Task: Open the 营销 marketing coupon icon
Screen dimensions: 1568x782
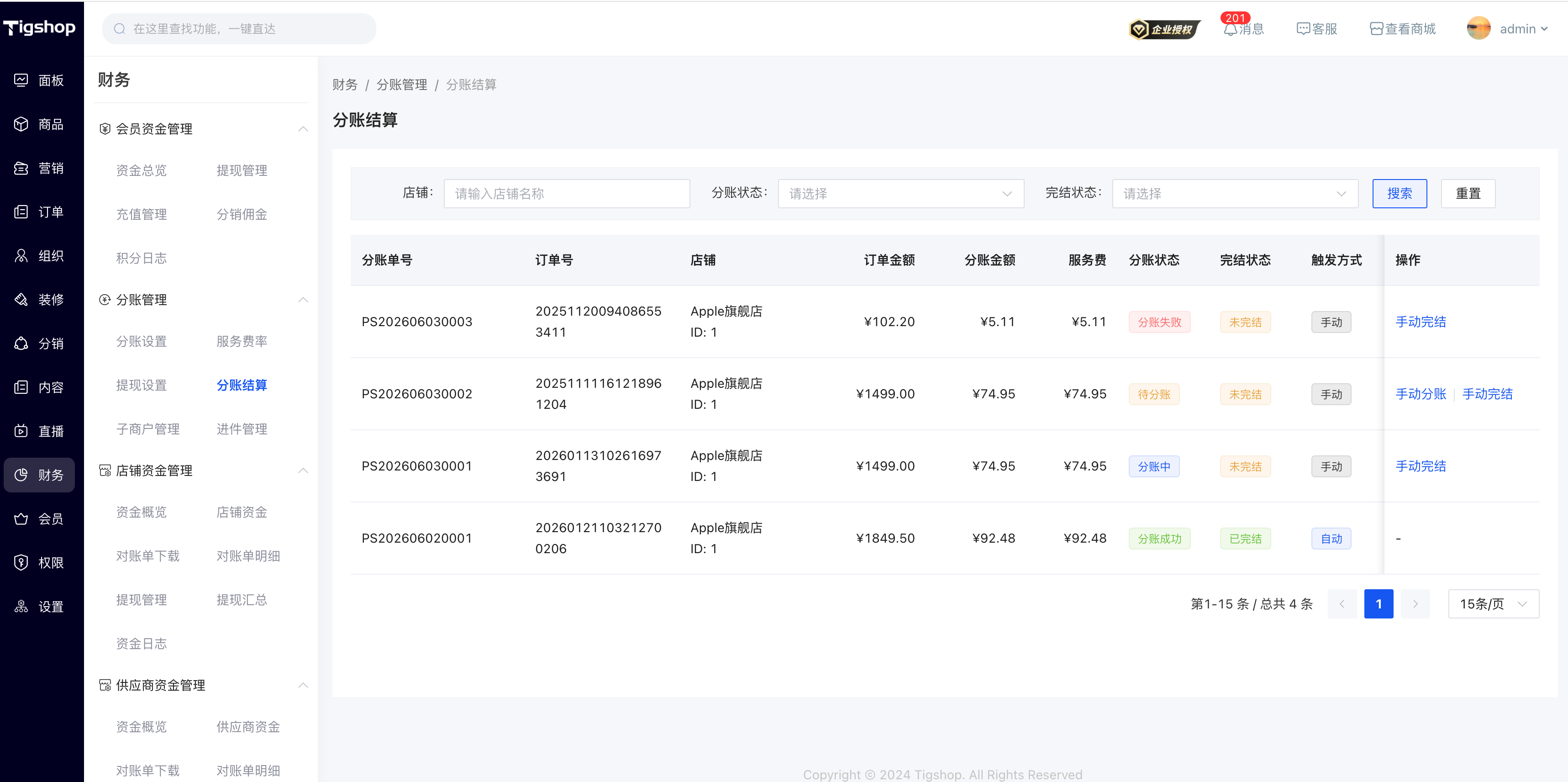Action: pyautogui.click(x=21, y=168)
